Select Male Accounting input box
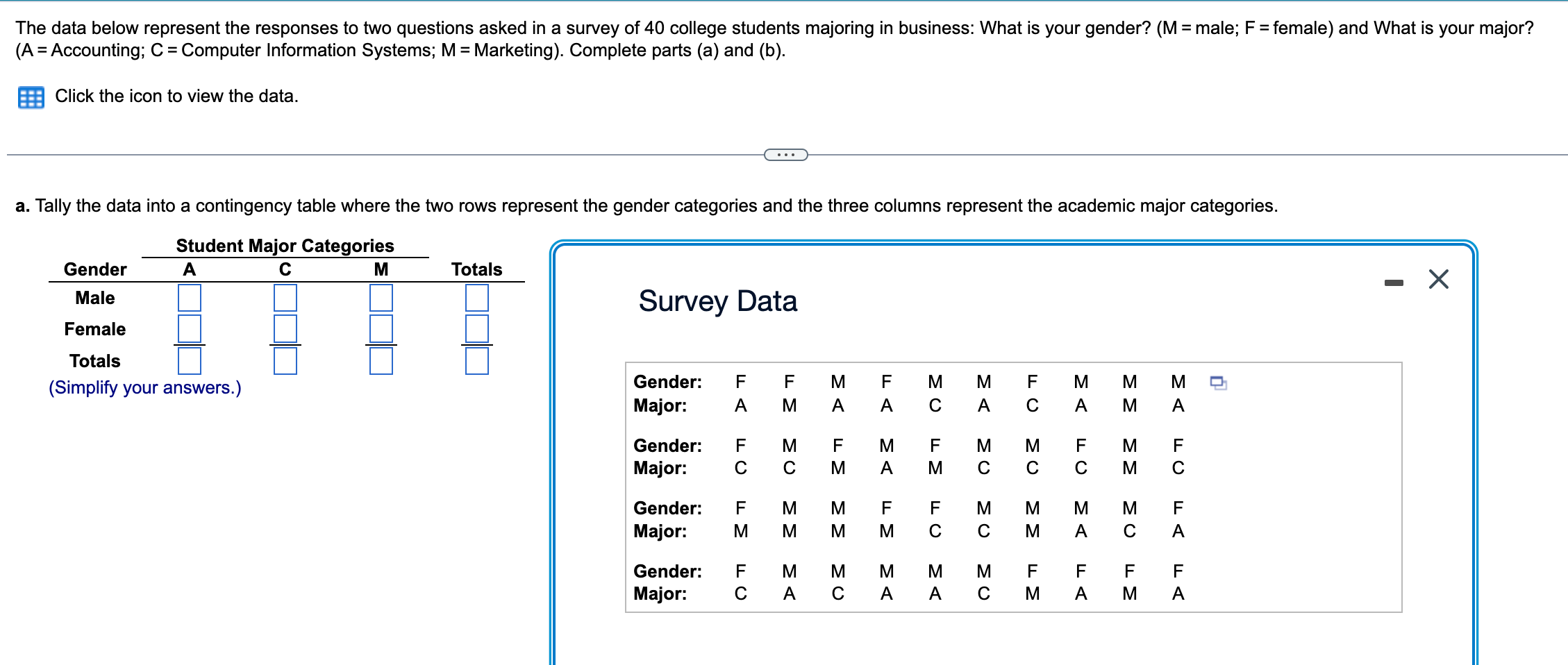The height and width of the screenshot is (665, 1568). pos(190,298)
